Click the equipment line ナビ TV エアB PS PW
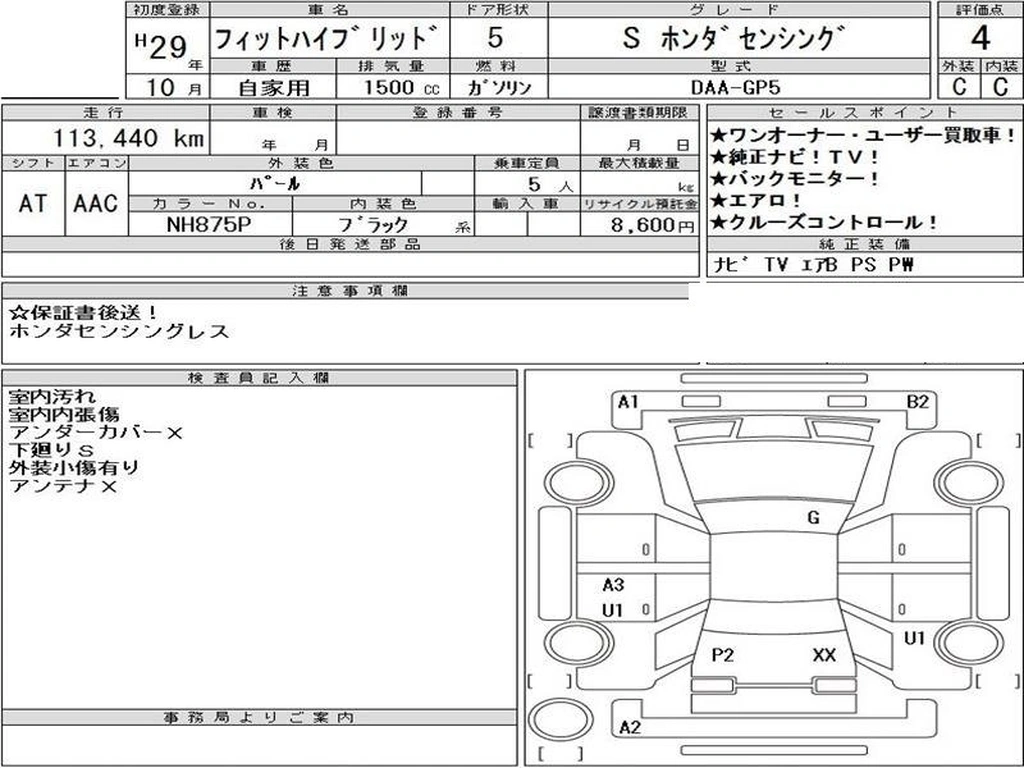Screen dimensions: 1024x768 coord(812,264)
